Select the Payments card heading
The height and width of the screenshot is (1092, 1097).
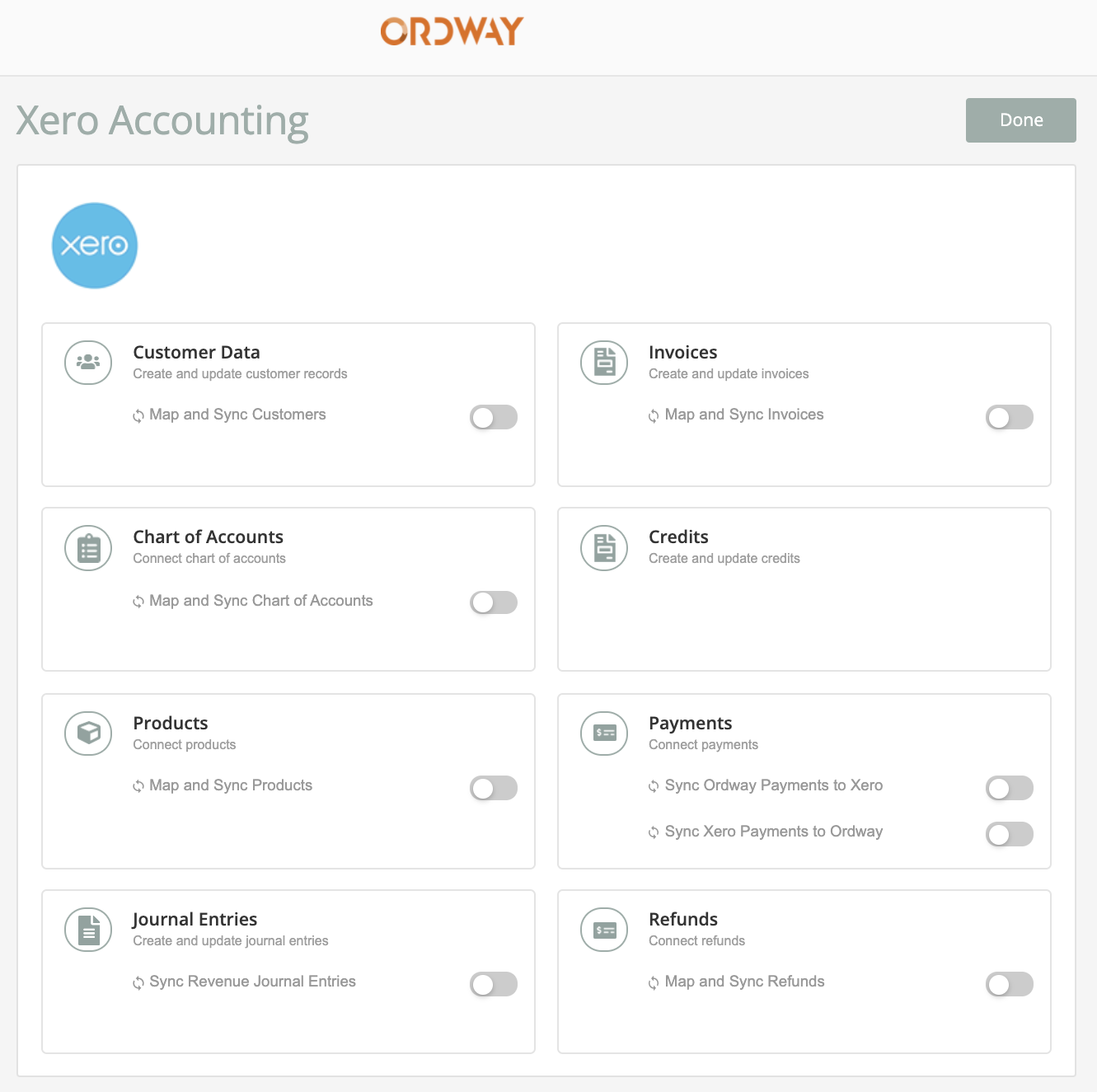pyautogui.click(x=691, y=724)
